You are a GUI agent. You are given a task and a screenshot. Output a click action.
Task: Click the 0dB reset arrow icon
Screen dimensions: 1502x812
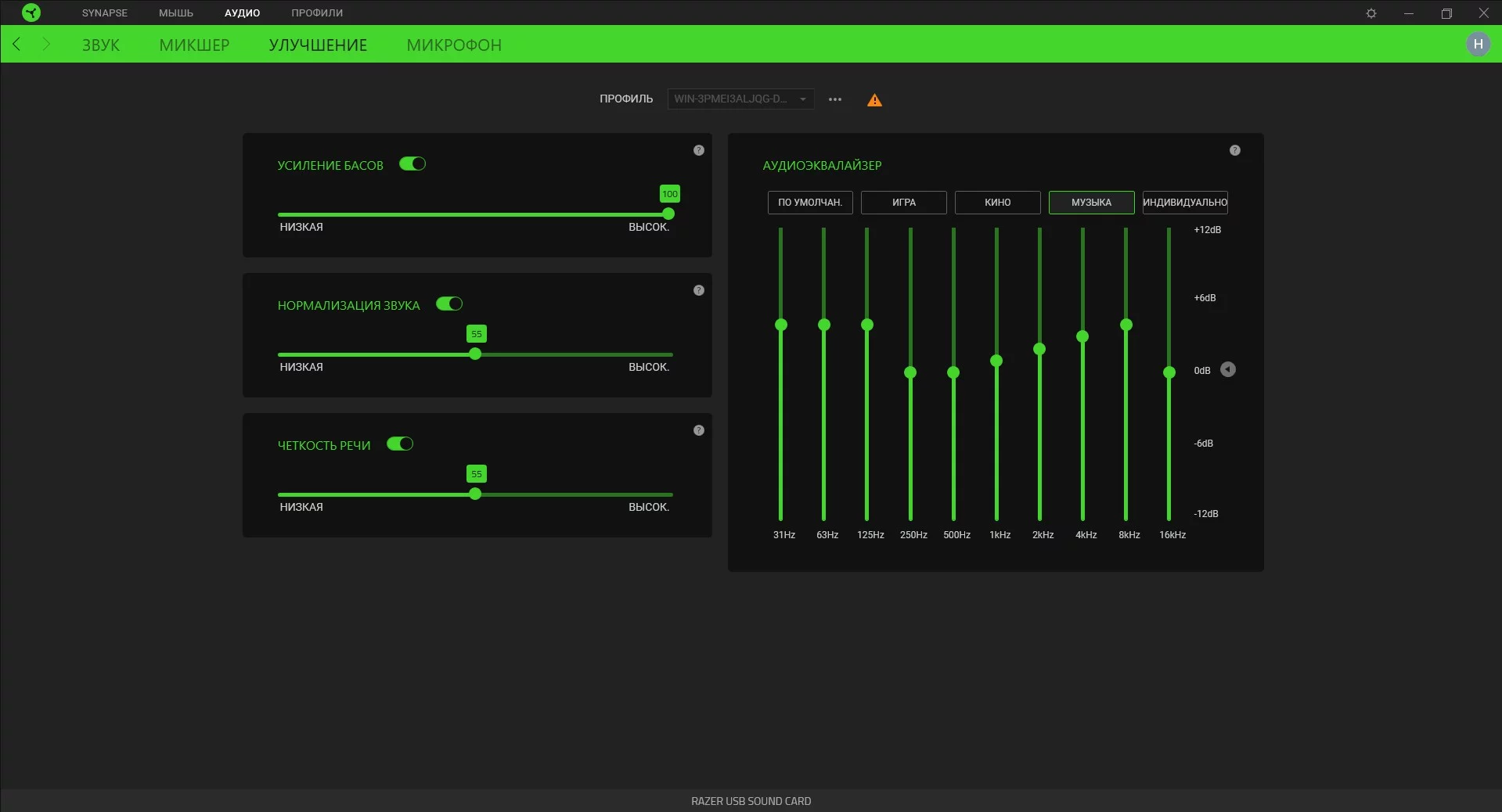click(x=1228, y=370)
